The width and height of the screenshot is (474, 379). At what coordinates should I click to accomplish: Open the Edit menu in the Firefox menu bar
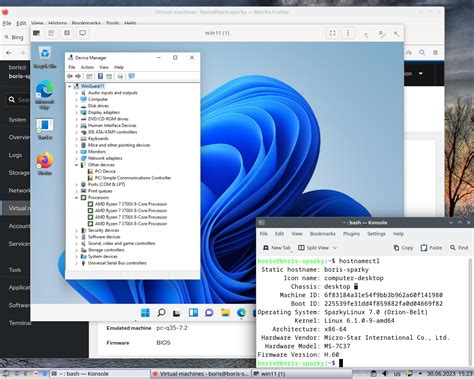pyautogui.click(x=21, y=23)
